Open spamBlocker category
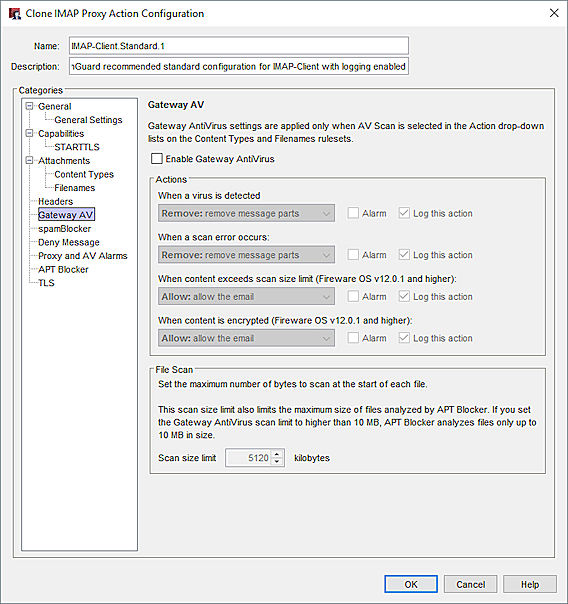Viewport: 568px width, 604px height. 64,229
